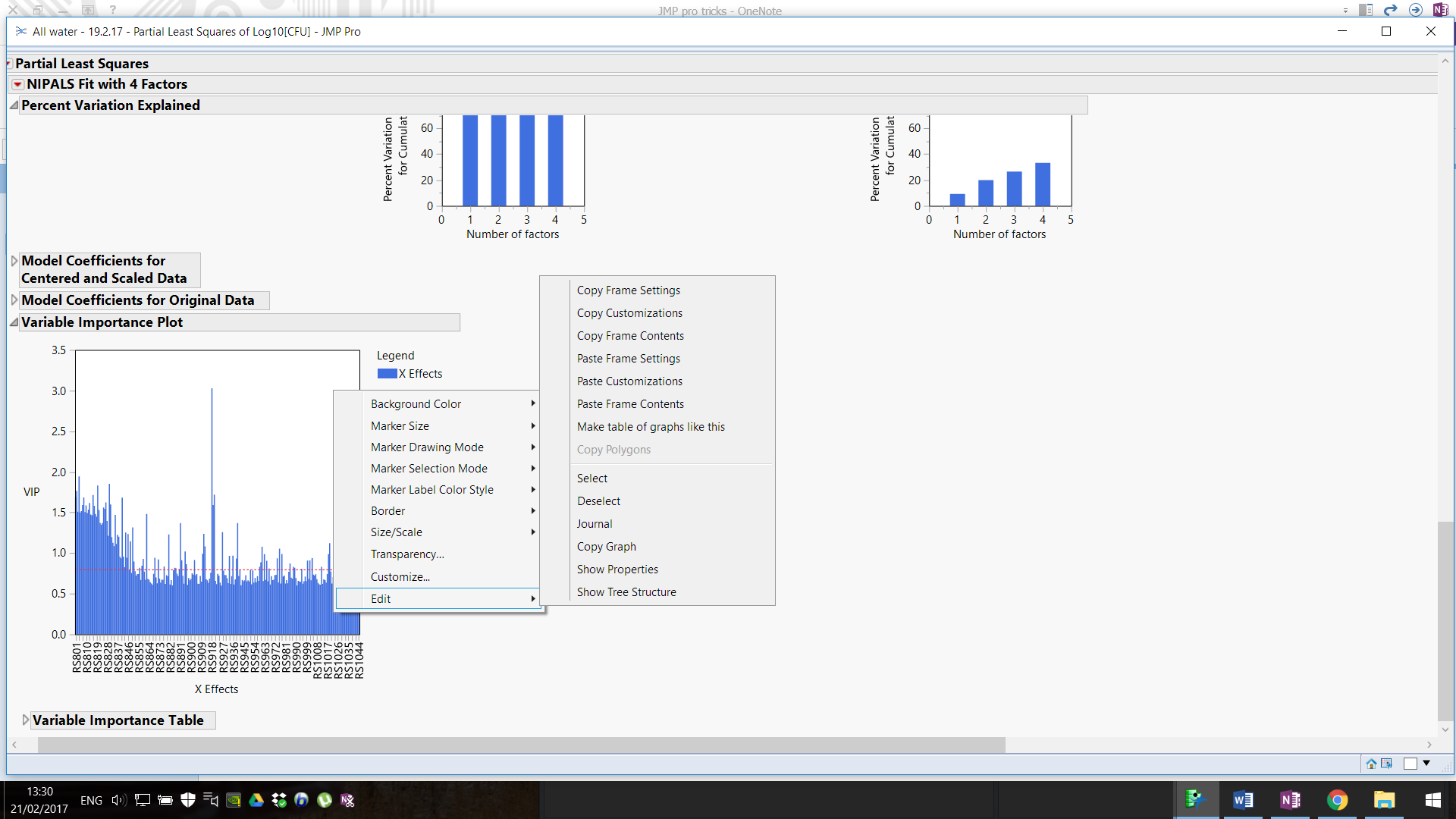Expand Model Coefficients for Original Data

(14, 300)
